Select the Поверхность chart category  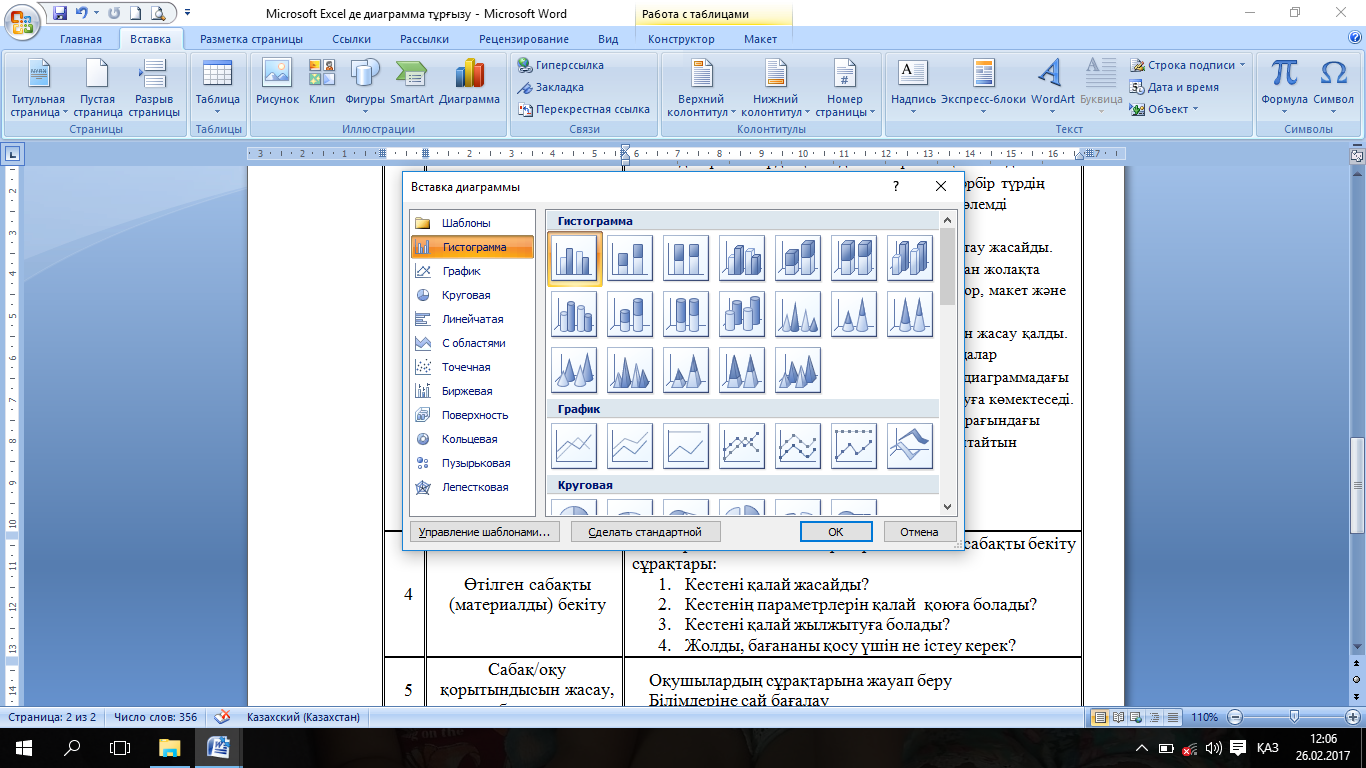tap(472, 415)
